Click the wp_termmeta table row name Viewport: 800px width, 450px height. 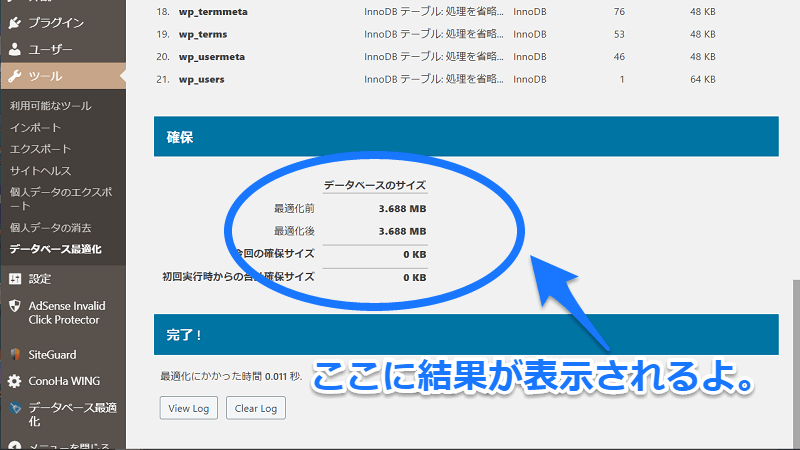(x=213, y=11)
